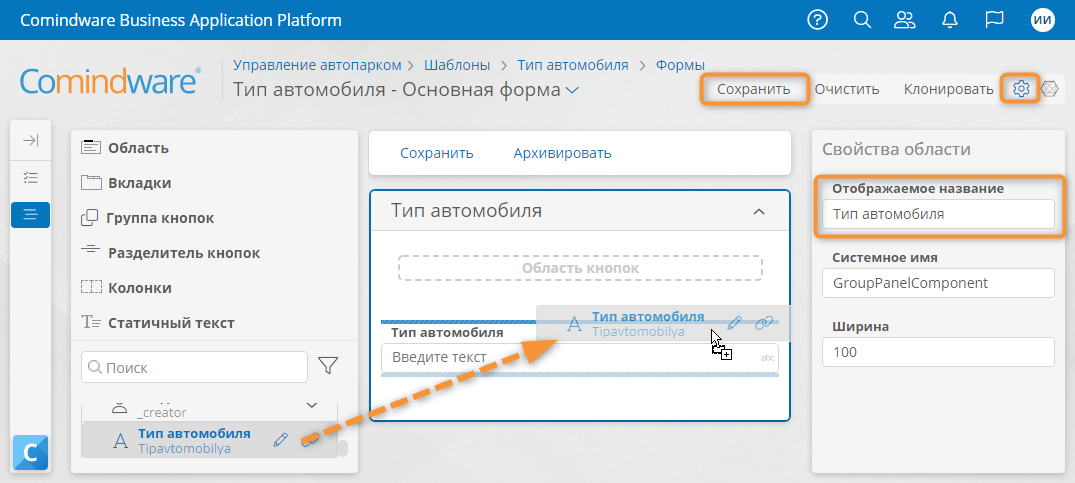Image resolution: width=1075 pixels, height=483 pixels.
Task: Open the notifications bell
Action: (x=950, y=20)
